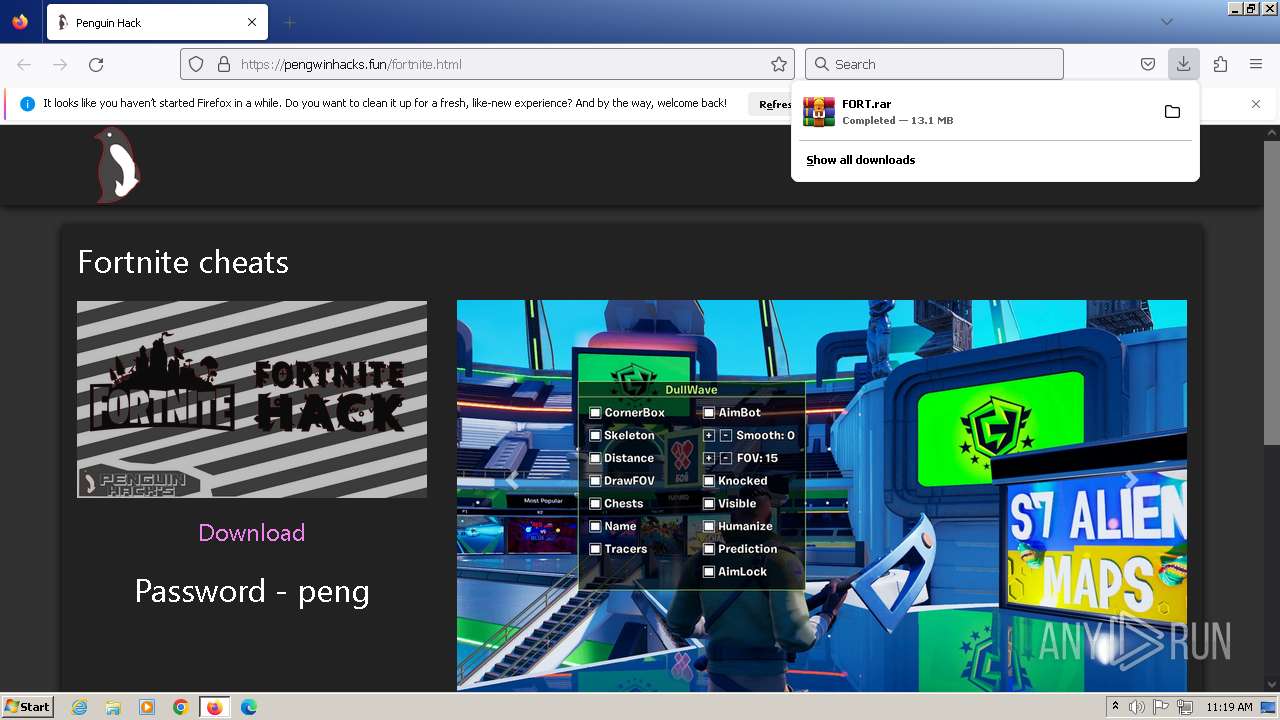Toggle the Skeleton checkbox
Screen dimensions: 1280x720
(x=595, y=435)
